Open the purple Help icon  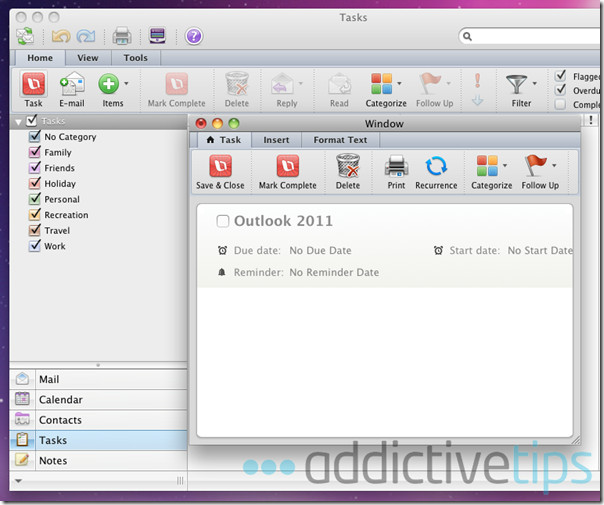coord(194,36)
